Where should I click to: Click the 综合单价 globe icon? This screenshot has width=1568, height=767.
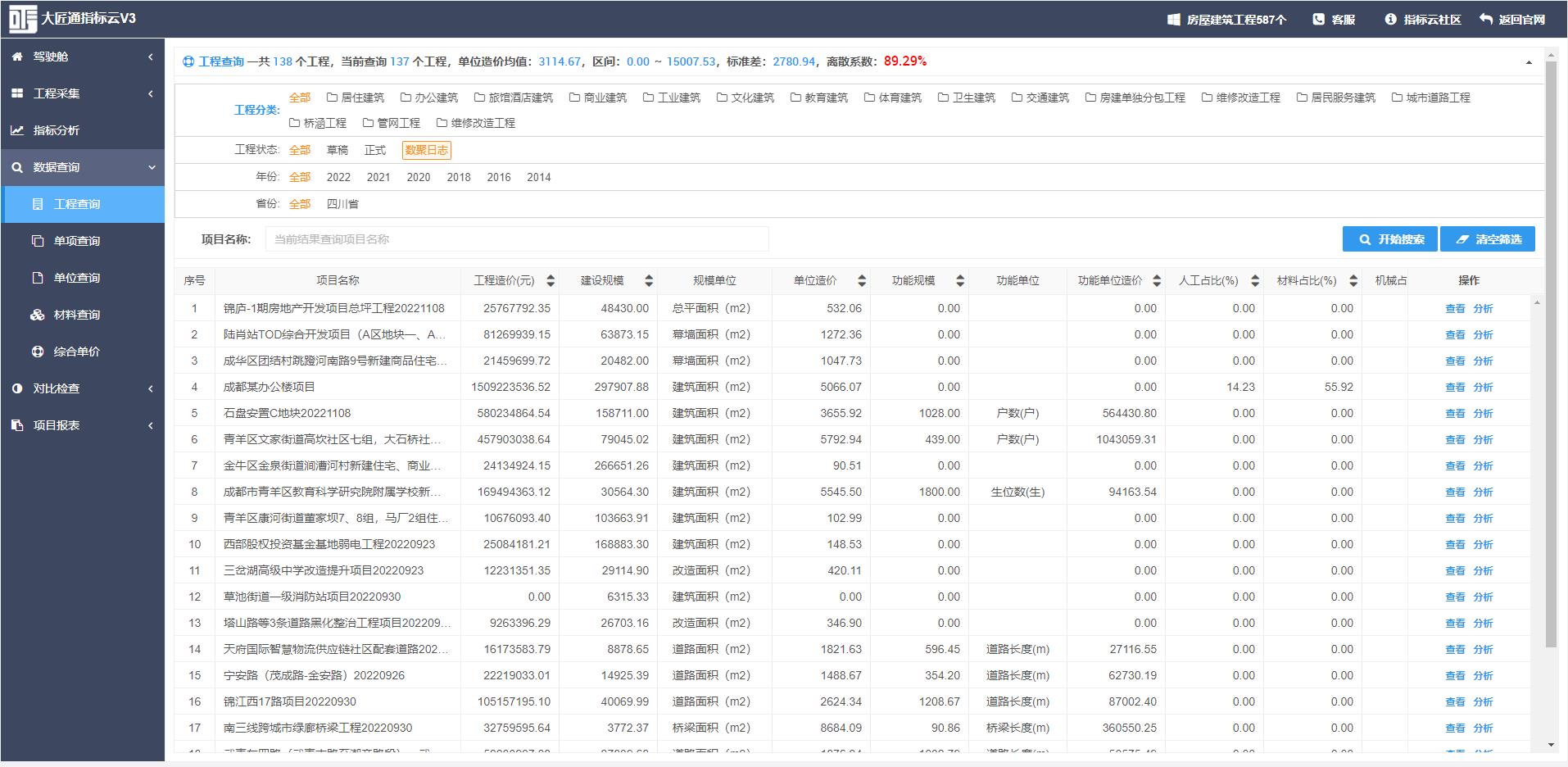tap(38, 352)
